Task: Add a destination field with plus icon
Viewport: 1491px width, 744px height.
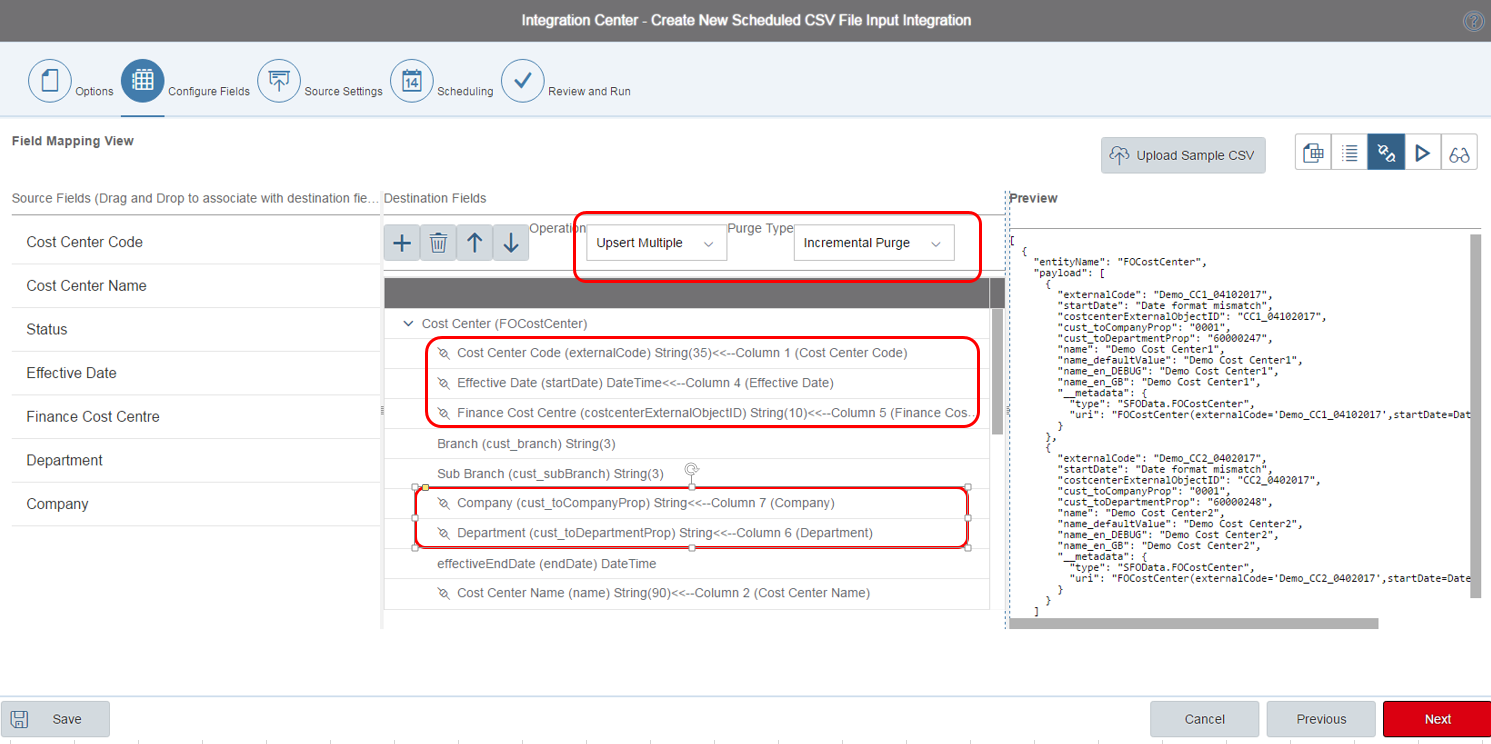Action: [x=401, y=242]
